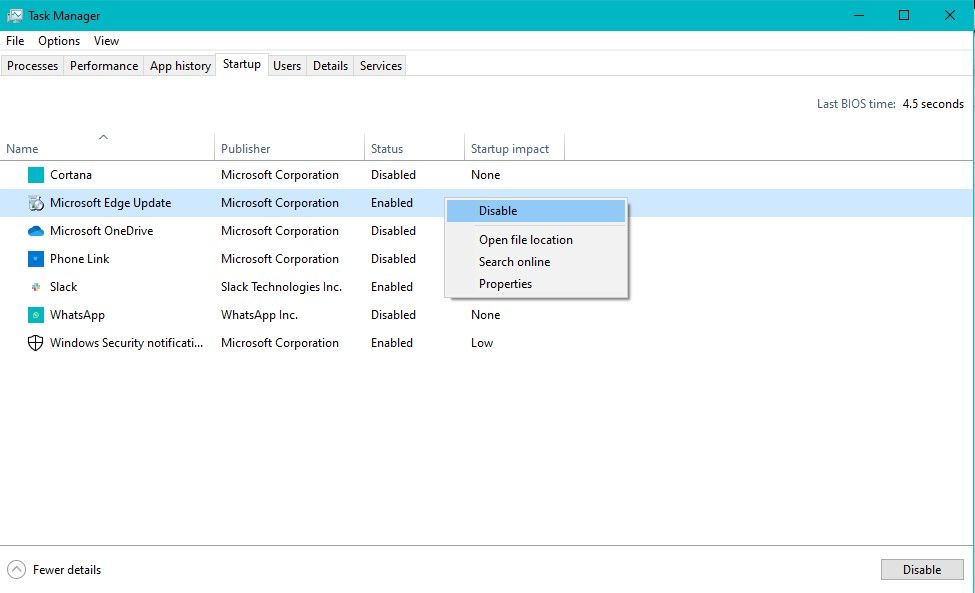The width and height of the screenshot is (975, 593).
Task: Click the Microsoft Edge Update icon
Action: [36, 203]
